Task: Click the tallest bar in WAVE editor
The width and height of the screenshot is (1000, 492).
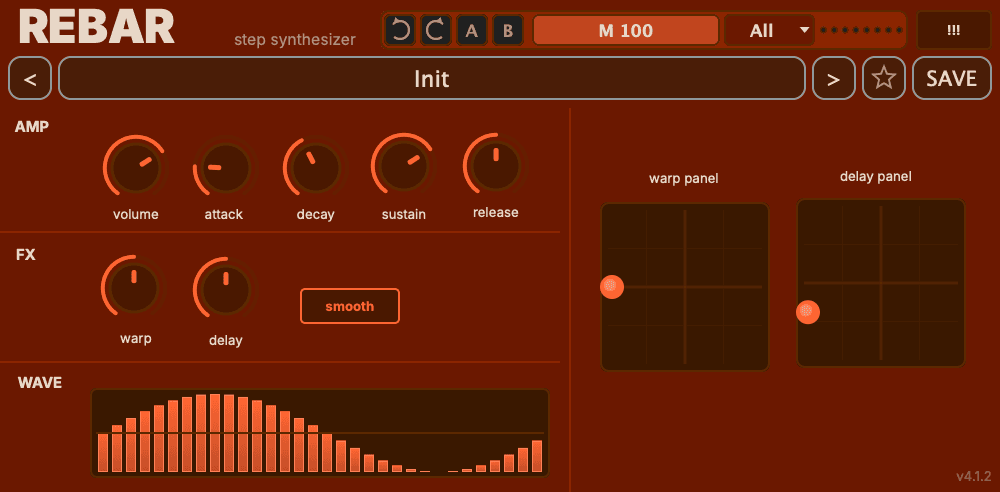Action: pos(216,433)
